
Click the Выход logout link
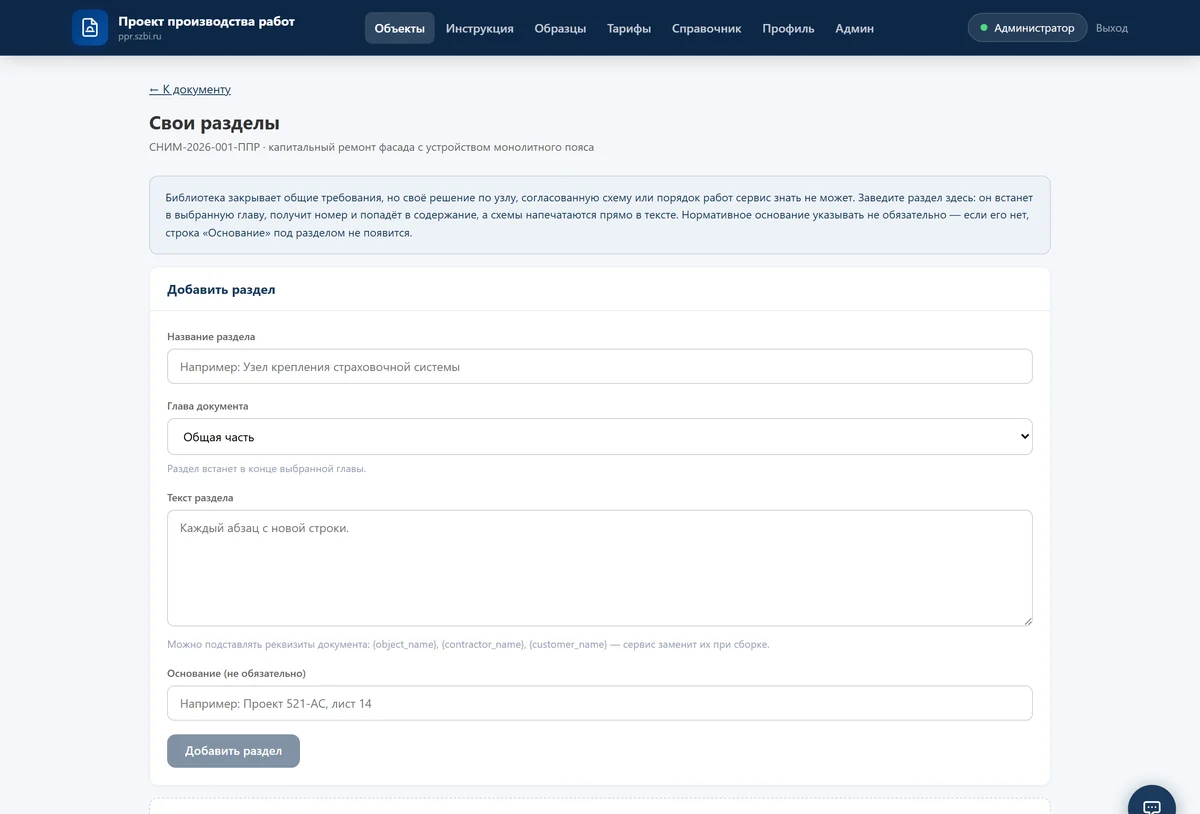click(x=1112, y=28)
